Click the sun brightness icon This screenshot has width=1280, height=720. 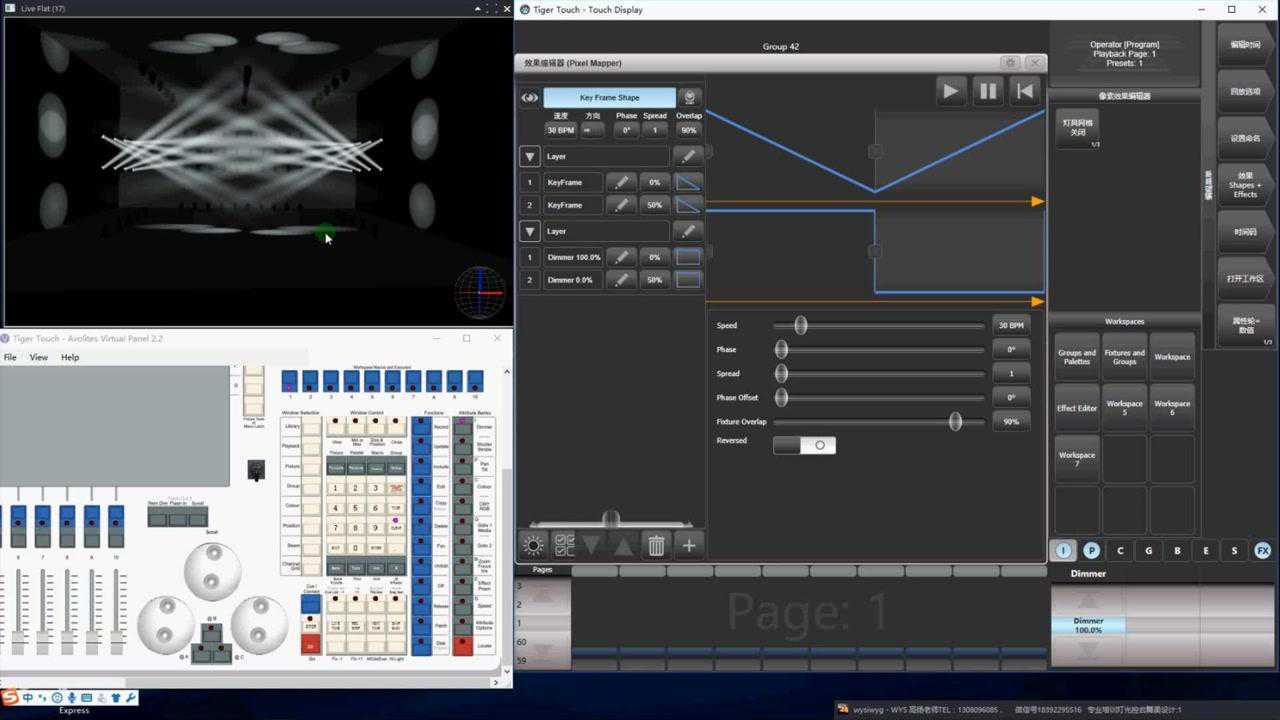point(533,545)
